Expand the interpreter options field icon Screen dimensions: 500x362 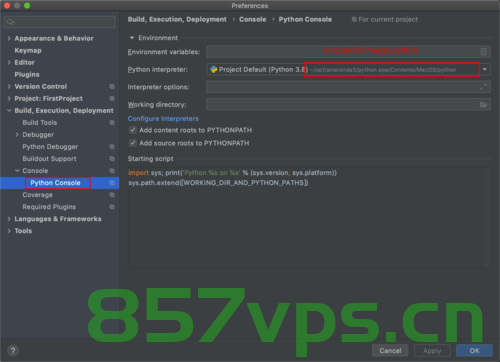point(483,87)
